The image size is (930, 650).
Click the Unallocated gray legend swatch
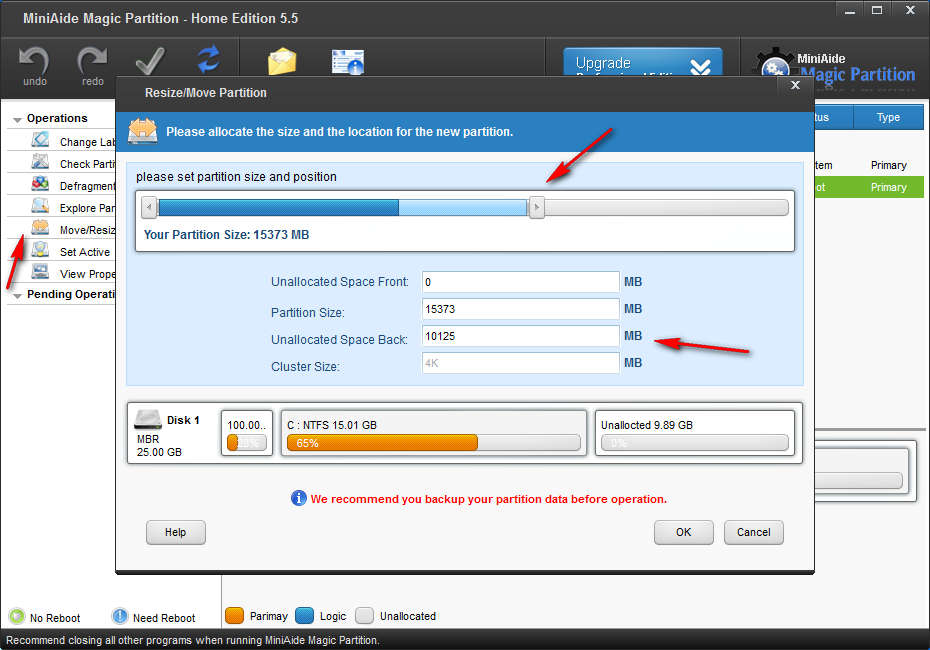click(364, 616)
